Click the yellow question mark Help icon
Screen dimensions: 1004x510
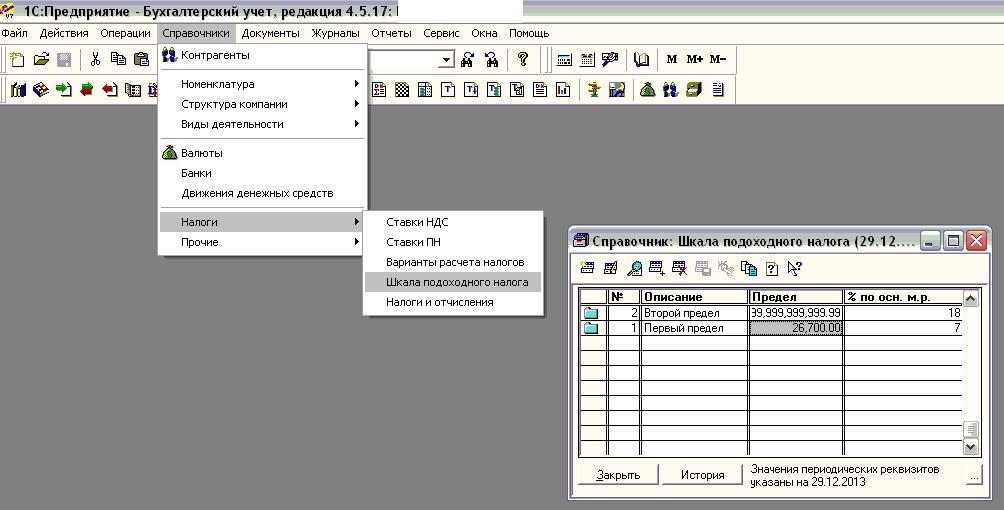tap(523, 60)
